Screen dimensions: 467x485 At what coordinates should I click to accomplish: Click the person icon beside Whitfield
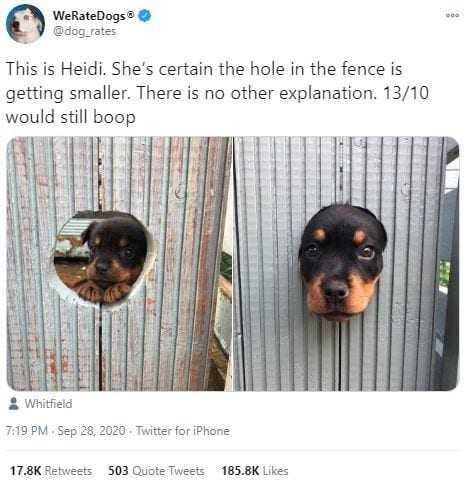coord(14,404)
